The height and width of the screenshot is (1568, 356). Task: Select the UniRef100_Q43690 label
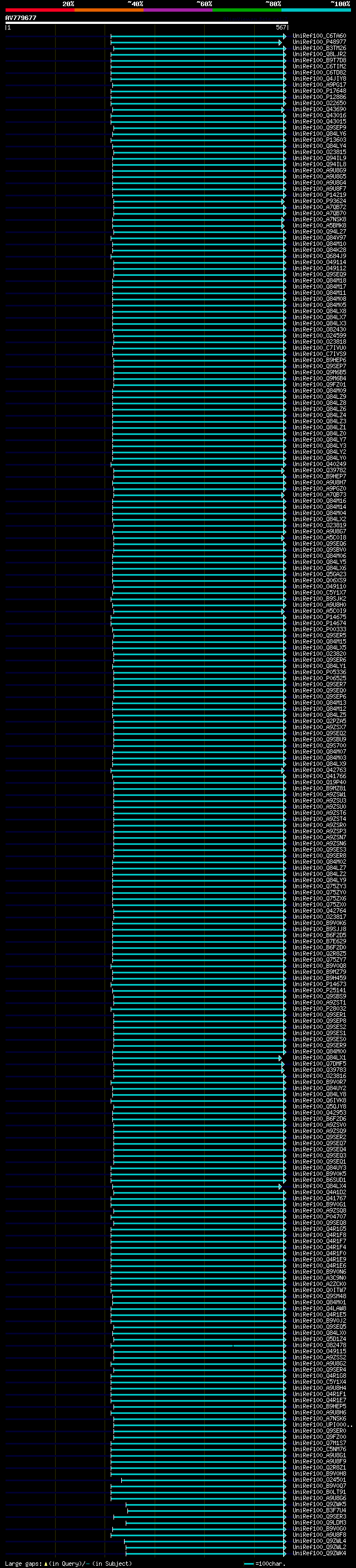click(x=319, y=109)
